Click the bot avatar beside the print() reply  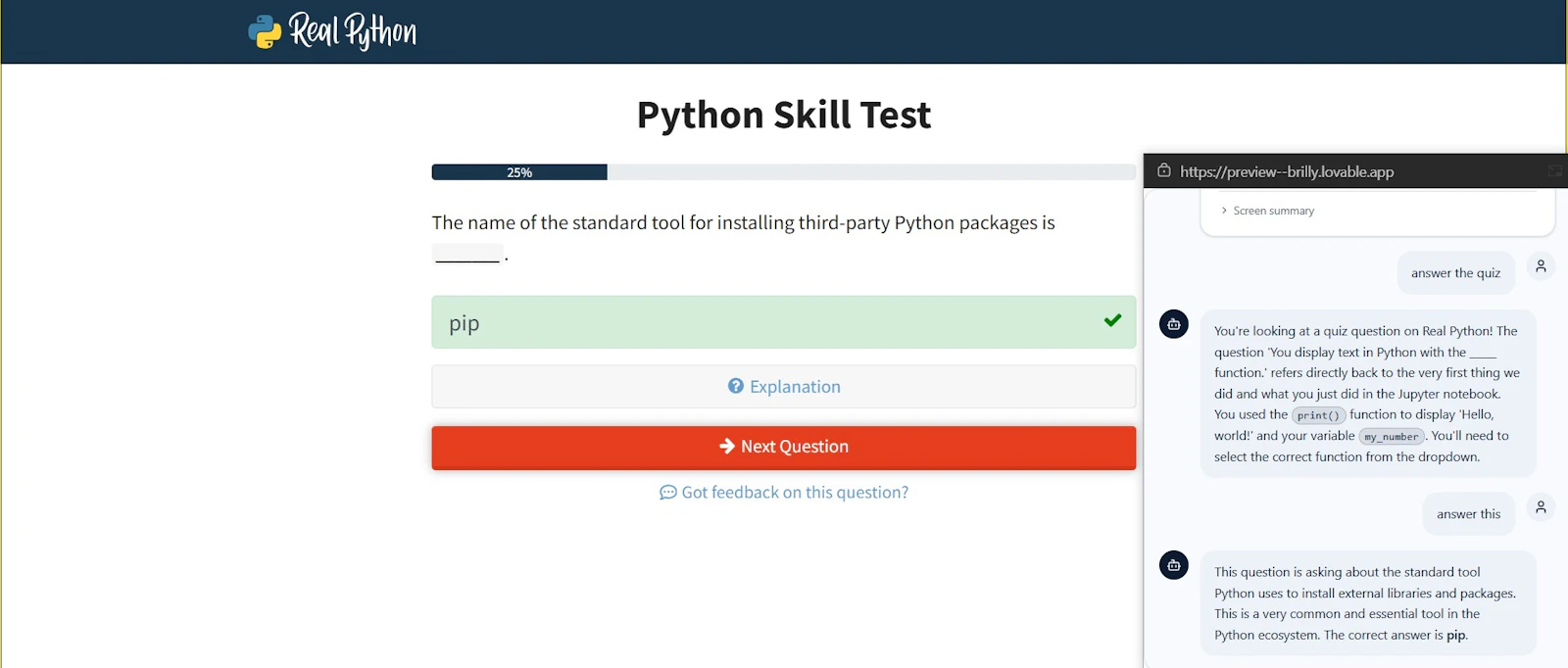pos(1174,324)
